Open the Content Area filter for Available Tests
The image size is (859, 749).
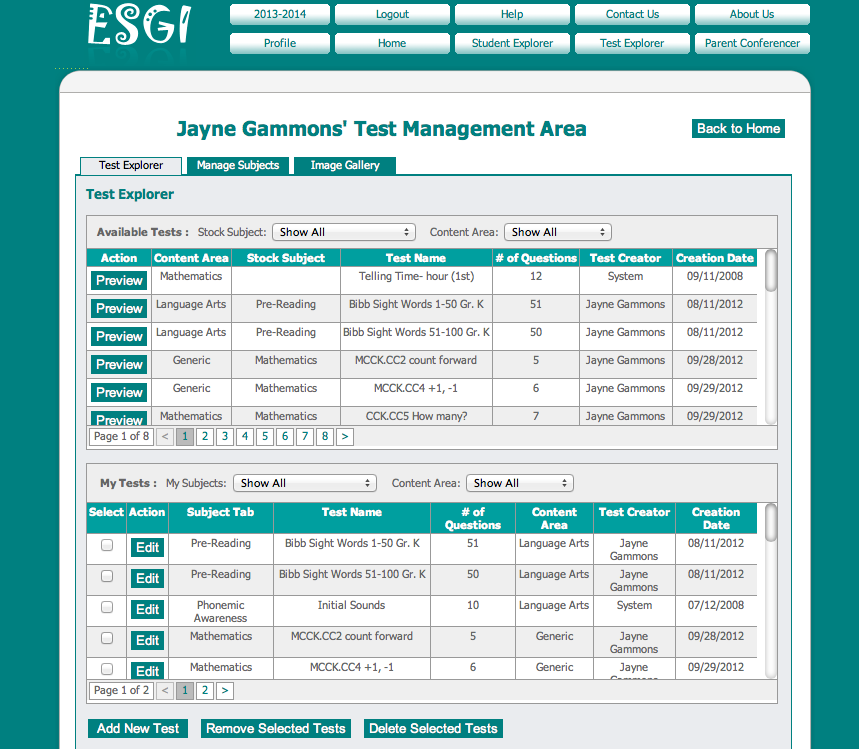557,231
